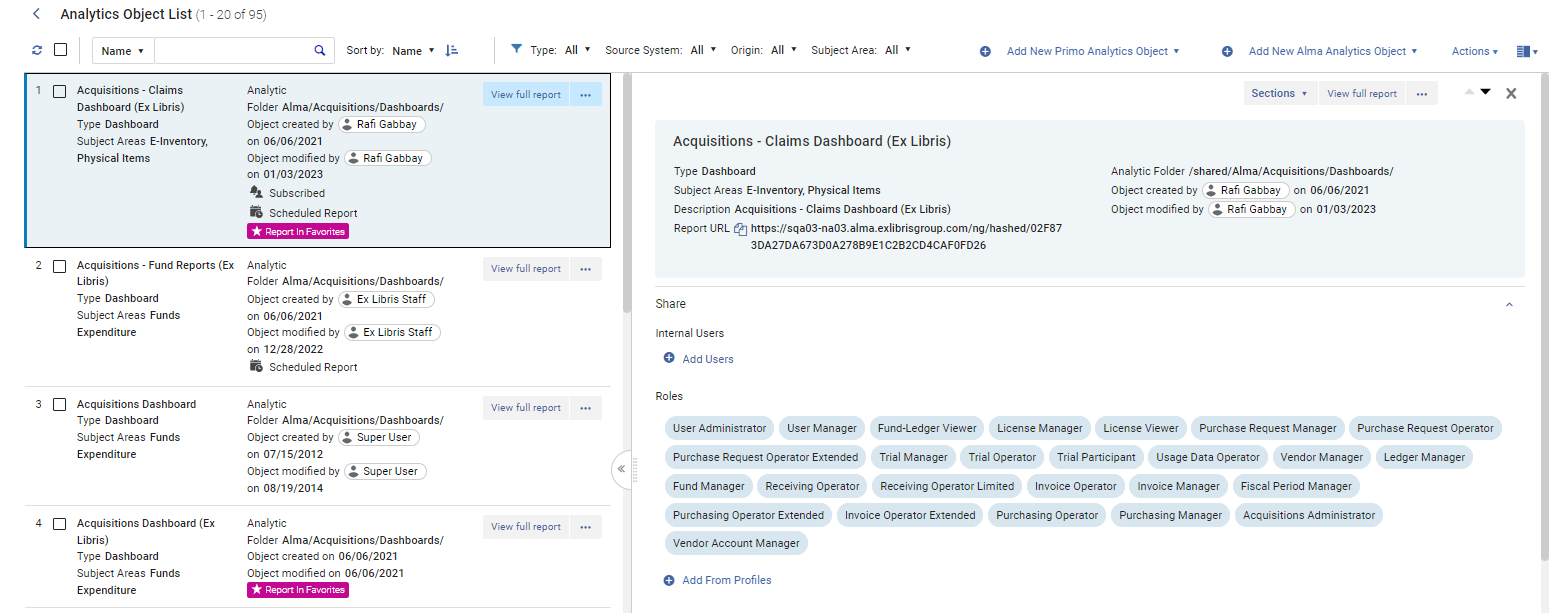The width and height of the screenshot is (1557, 613).
Task: Select the Acquisitions Administrator role tag
Action: (x=1309, y=515)
